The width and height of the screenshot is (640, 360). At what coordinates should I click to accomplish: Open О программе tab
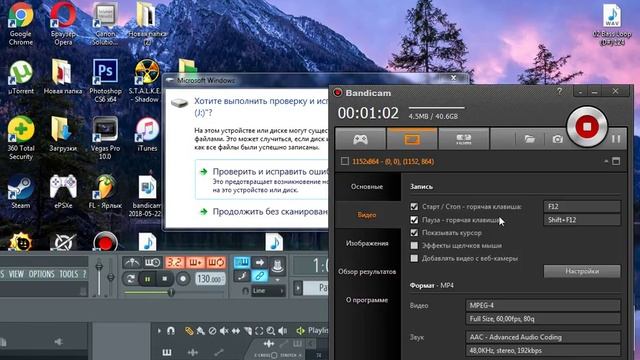coord(367,300)
